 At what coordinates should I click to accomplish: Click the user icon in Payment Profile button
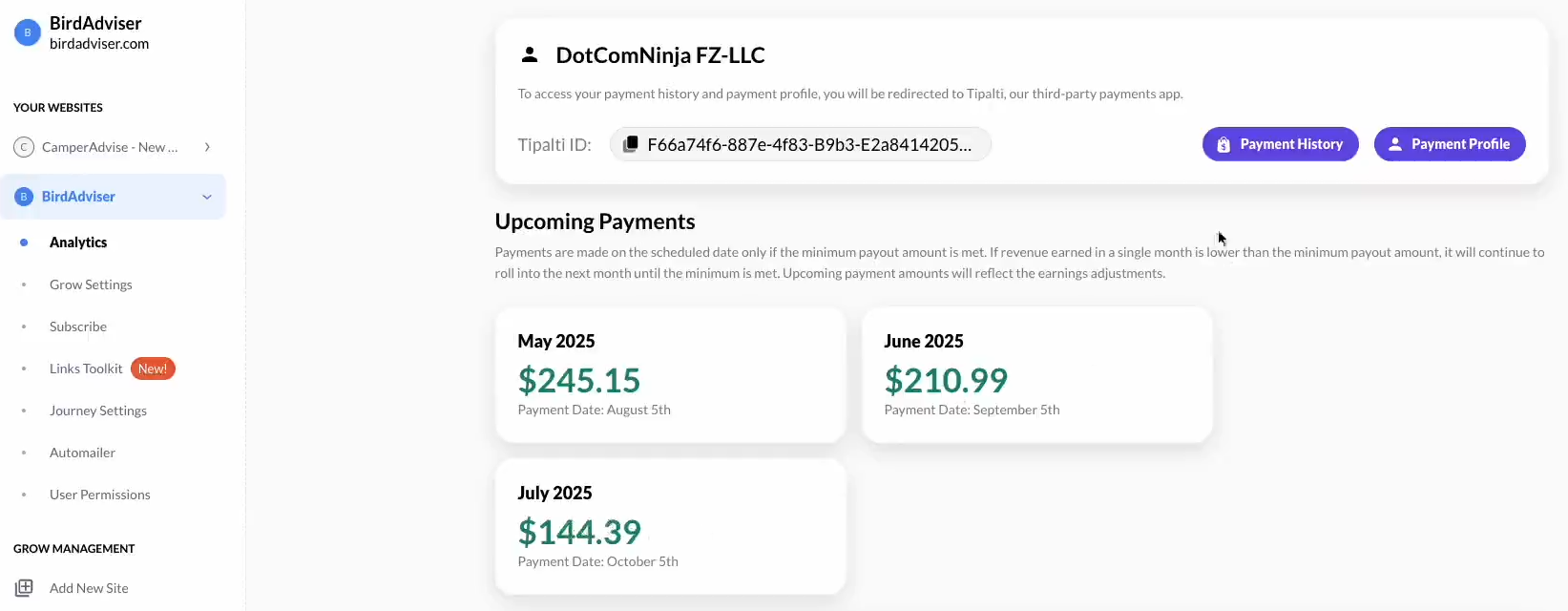(x=1394, y=144)
